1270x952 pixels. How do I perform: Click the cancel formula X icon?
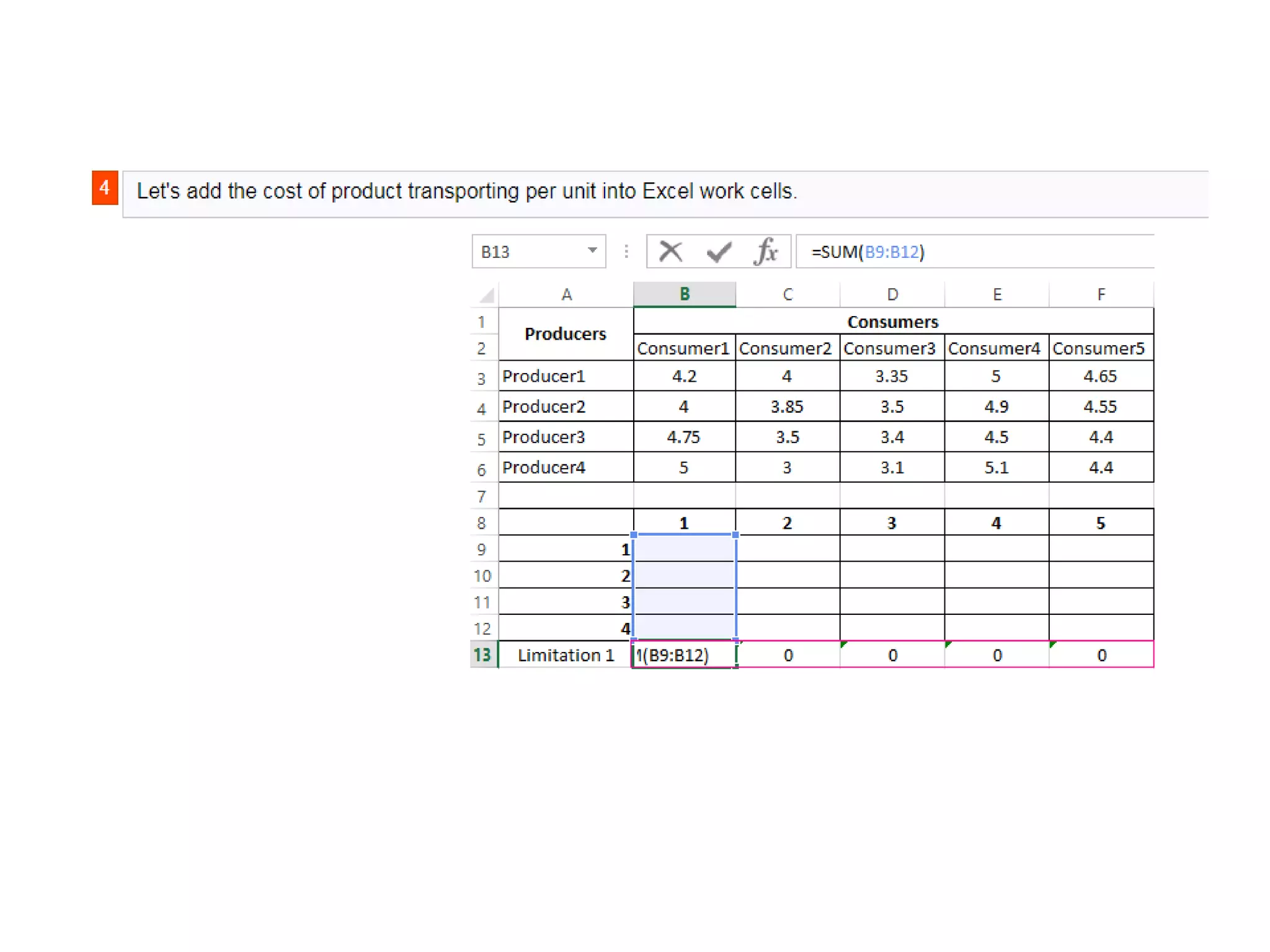pos(670,252)
